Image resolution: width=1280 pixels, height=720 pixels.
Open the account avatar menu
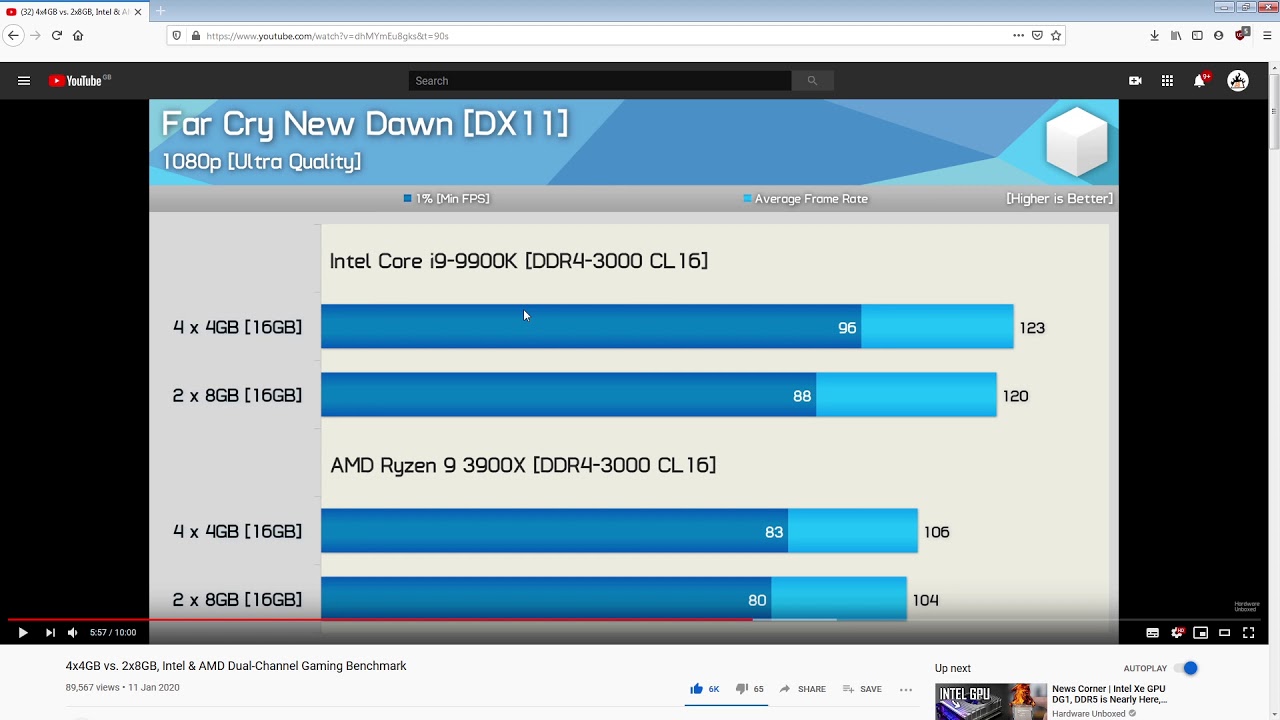(x=1238, y=81)
